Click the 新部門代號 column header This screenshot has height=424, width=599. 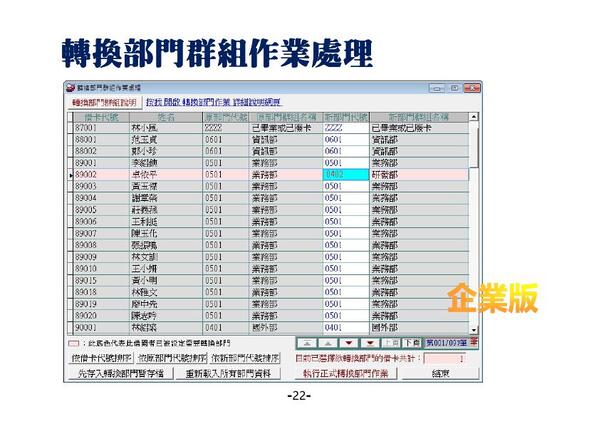point(346,117)
